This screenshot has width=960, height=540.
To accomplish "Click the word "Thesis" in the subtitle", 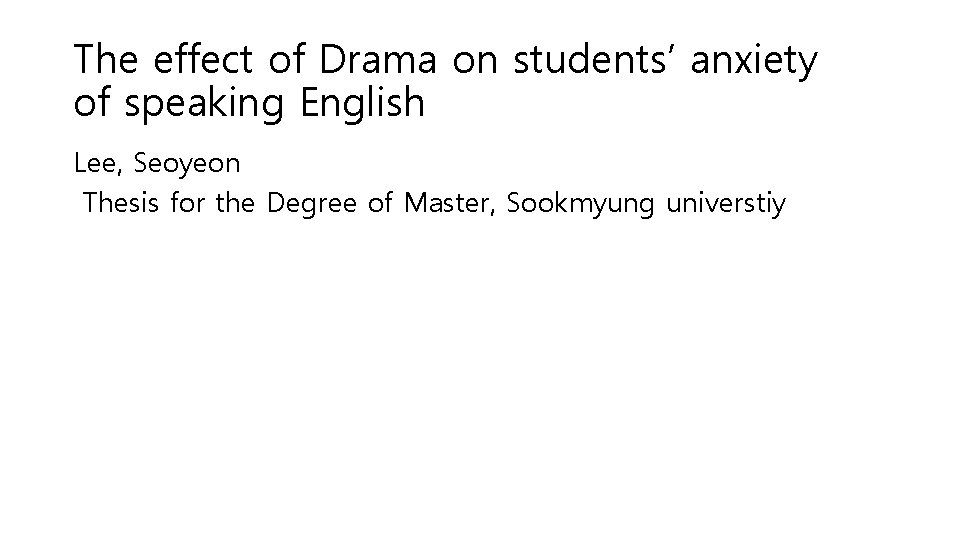I will [122, 204].
